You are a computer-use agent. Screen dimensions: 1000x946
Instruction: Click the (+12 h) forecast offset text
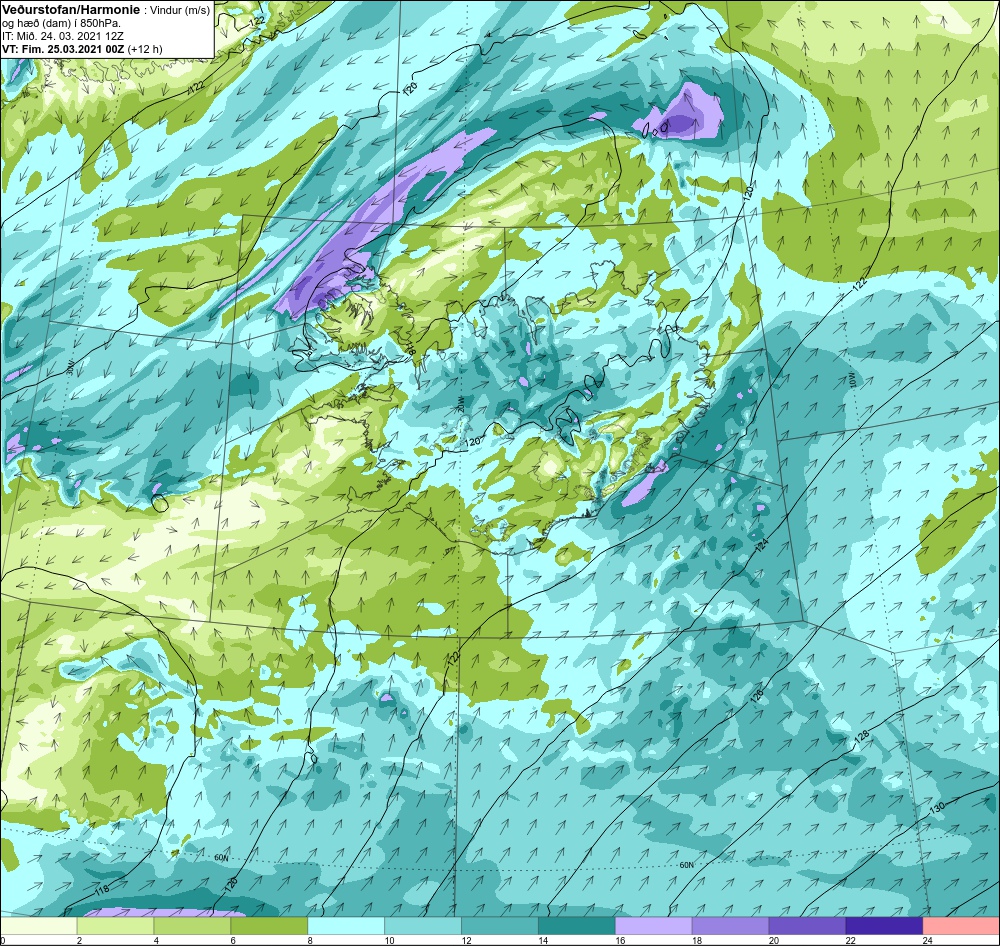pos(145,49)
